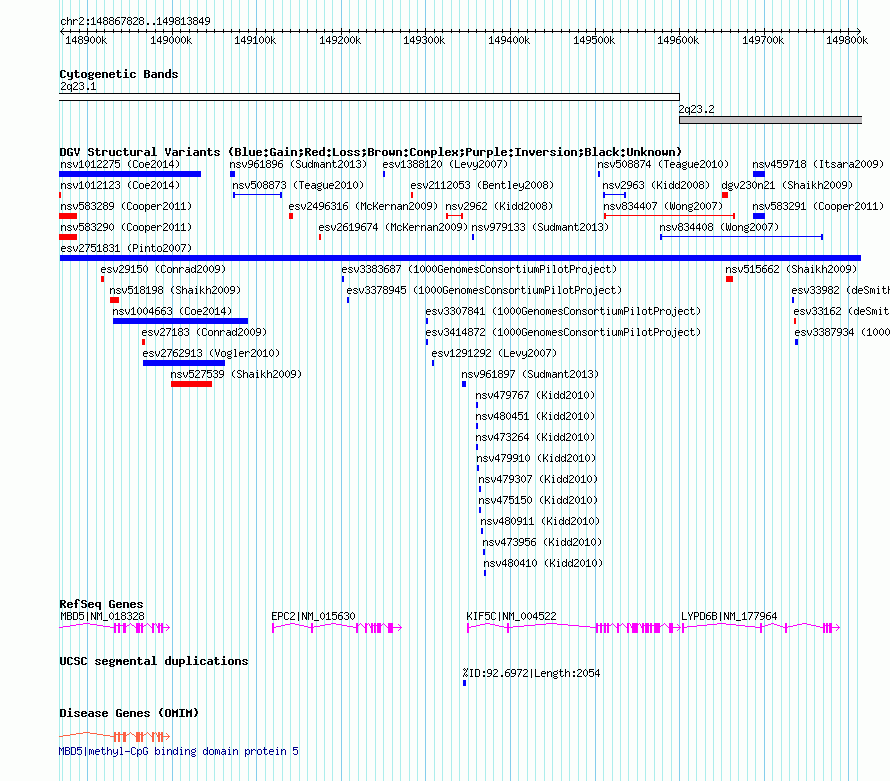
Task: Click the DGV Structural Variants track title
Action: point(370,152)
